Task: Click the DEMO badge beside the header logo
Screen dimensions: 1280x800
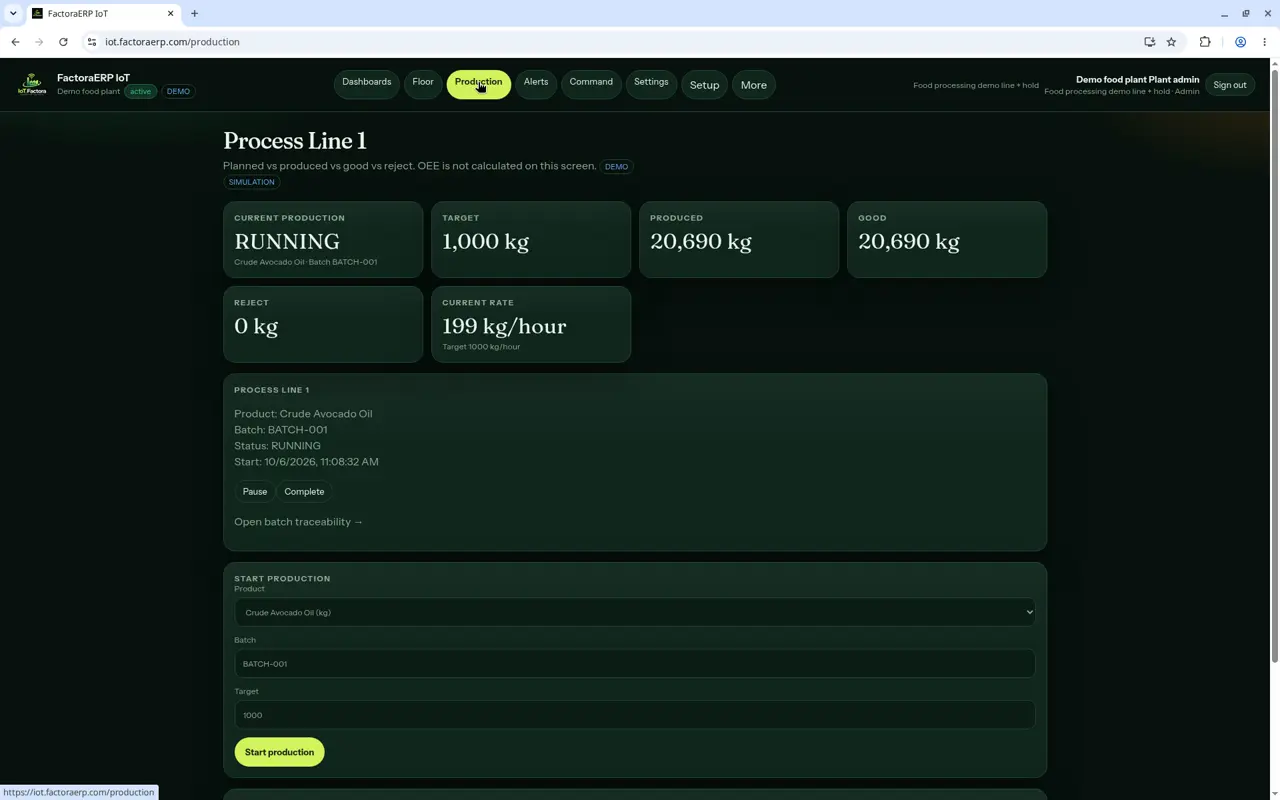Action: (178, 91)
